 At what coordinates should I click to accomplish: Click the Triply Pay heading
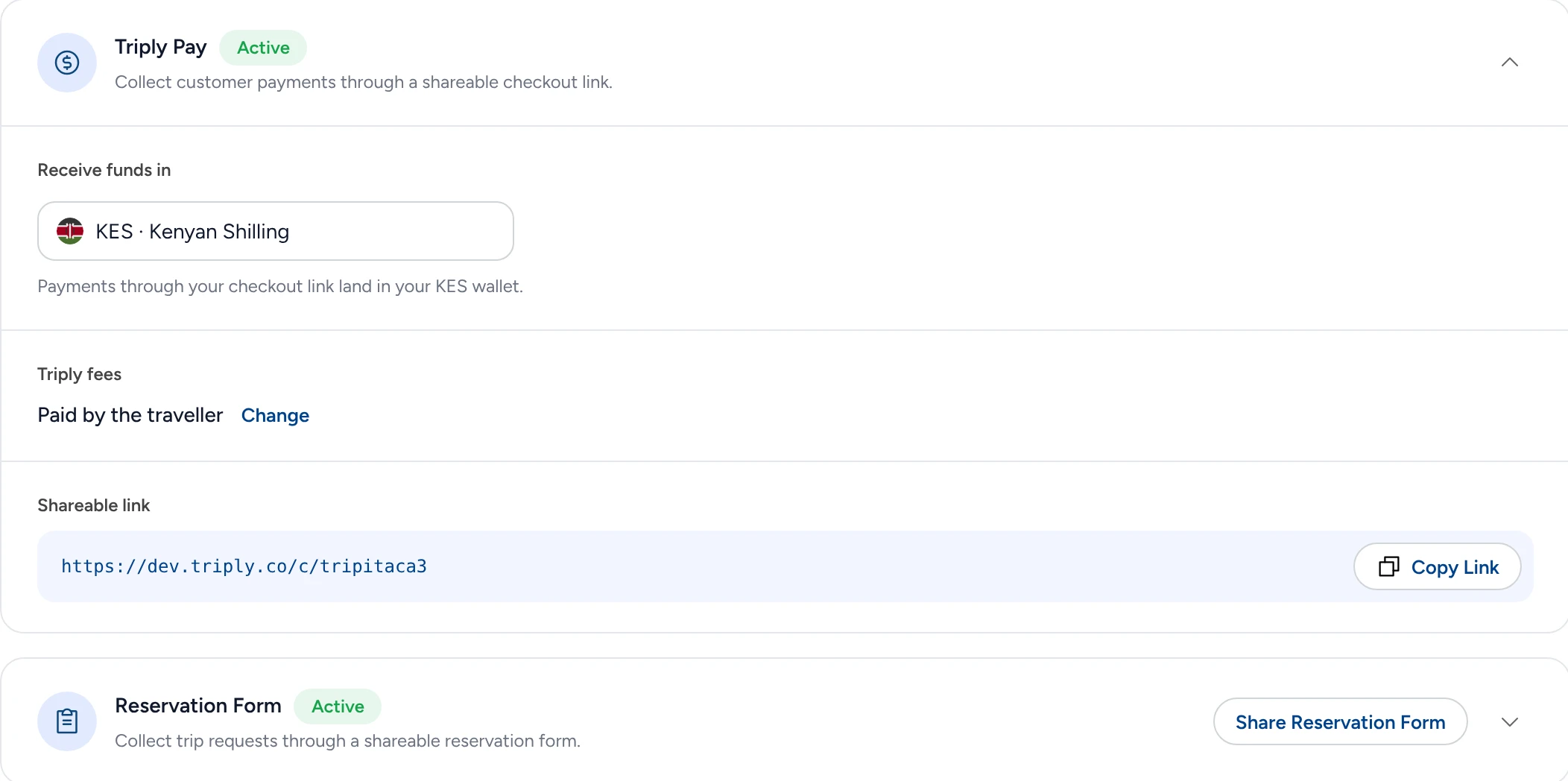(161, 47)
